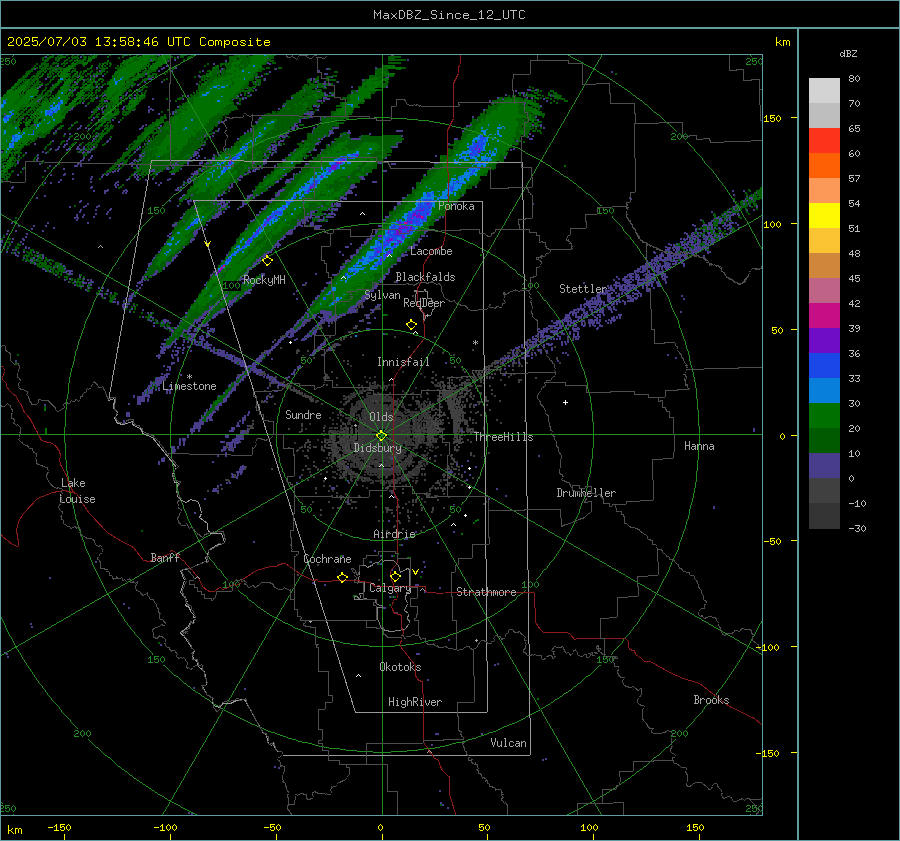Click the -30 value on dBZ scale
Viewport: 900px width, 841px height.
(x=857, y=528)
